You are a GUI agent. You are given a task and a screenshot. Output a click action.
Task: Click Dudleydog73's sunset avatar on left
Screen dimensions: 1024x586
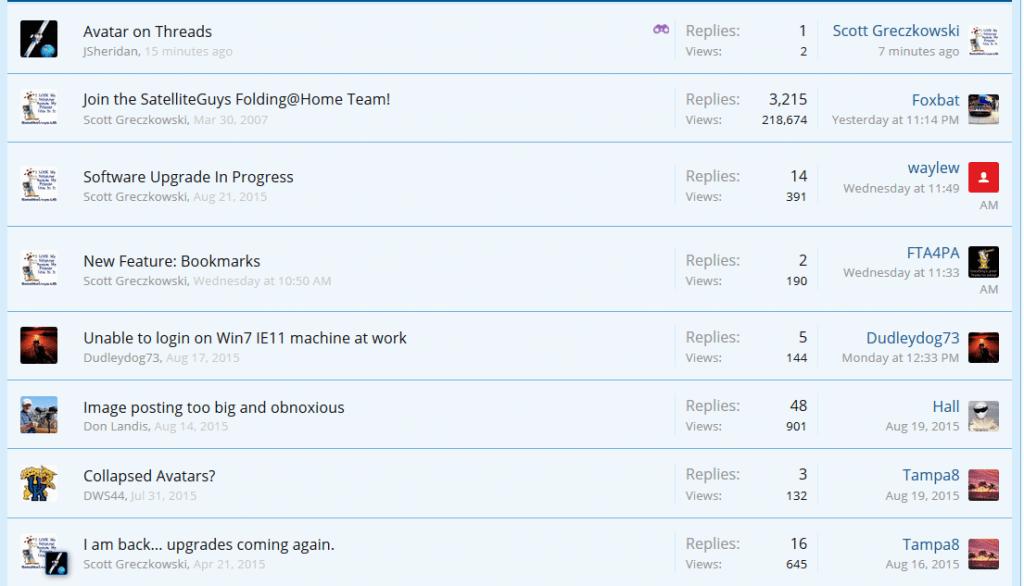[x=39, y=346]
